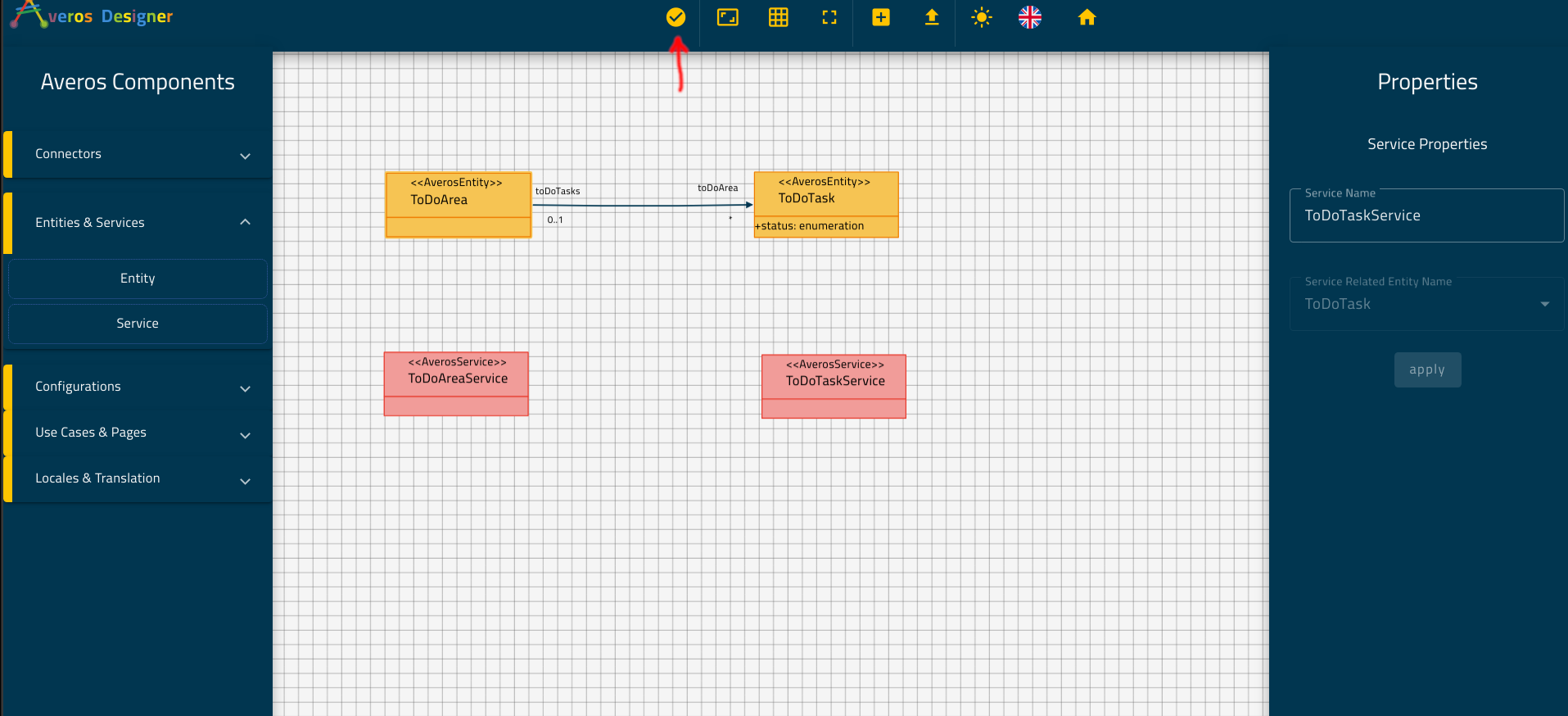Click the toDoTasks relation label
The height and width of the screenshot is (716, 1568).
click(x=558, y=191)
